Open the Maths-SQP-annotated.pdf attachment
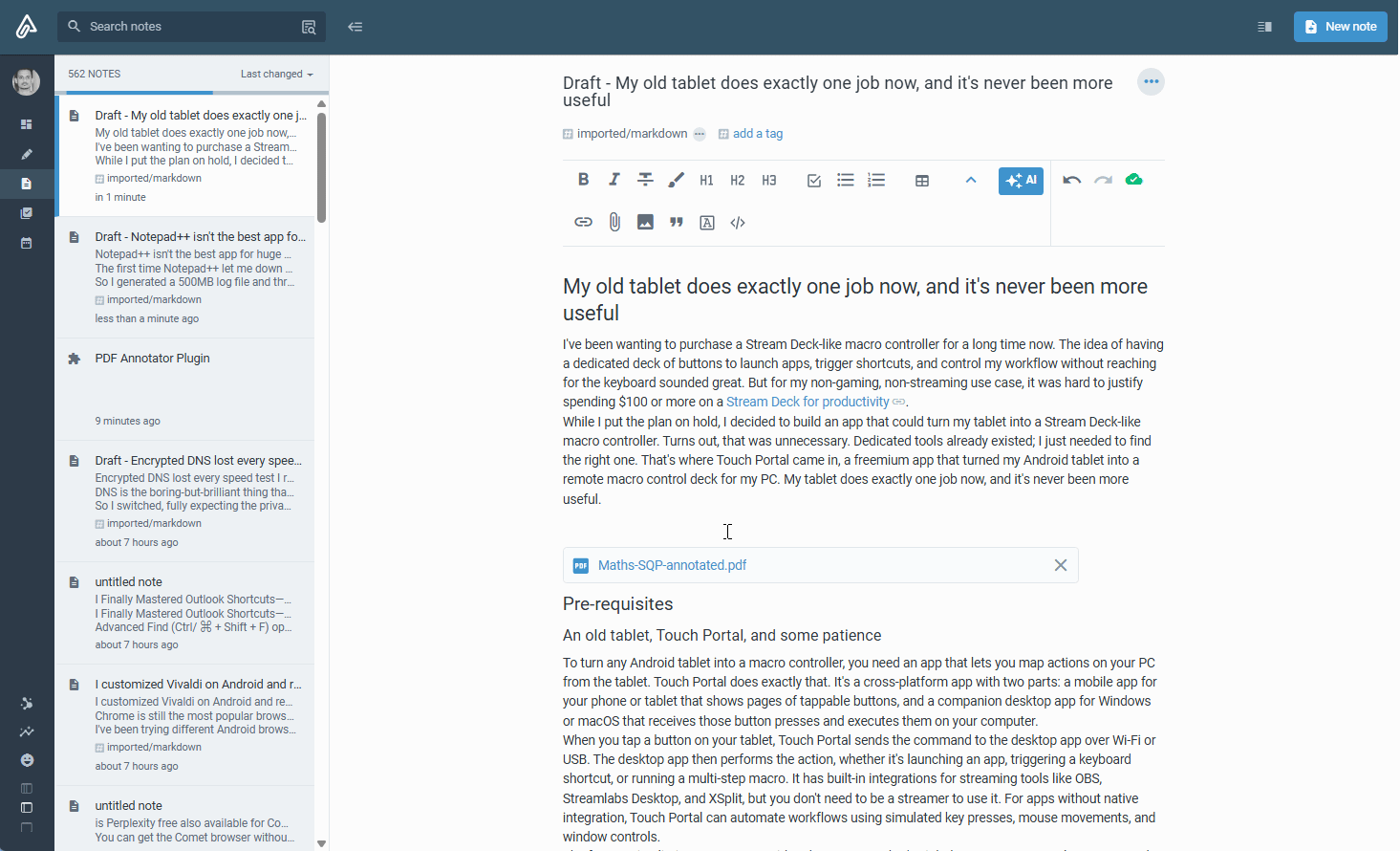Screen dimensions: 1400x851 coord(673,565)
